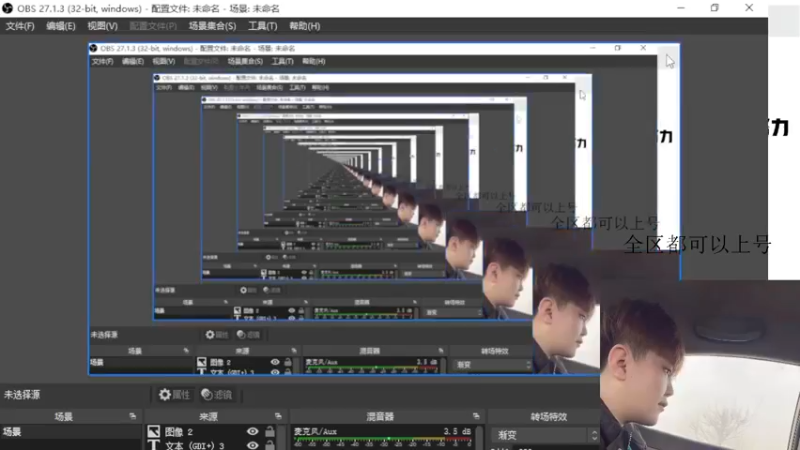Toggle the lock of 文本 (GDI+) 3 source
Viewport: 800px width, 450px height.
[x=269, y=445]
